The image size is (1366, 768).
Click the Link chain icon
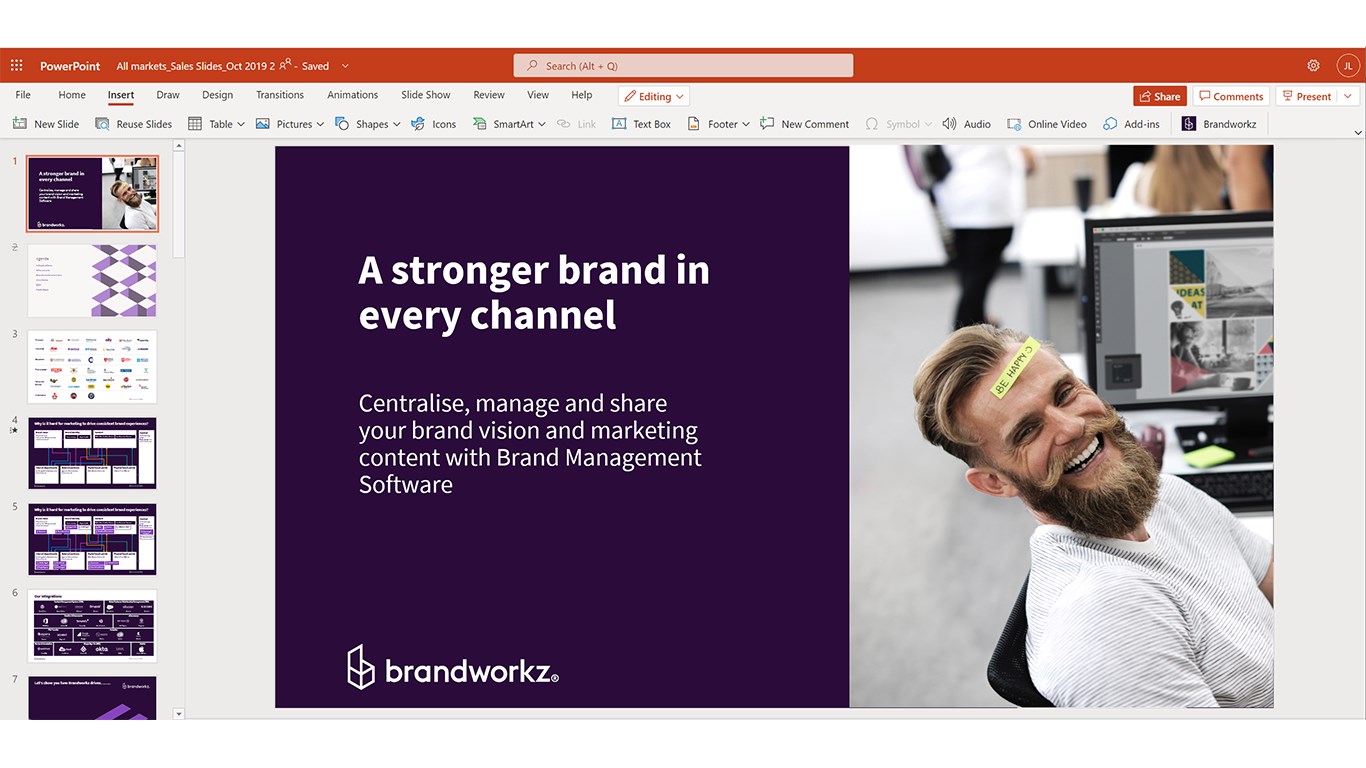[564, 124]
